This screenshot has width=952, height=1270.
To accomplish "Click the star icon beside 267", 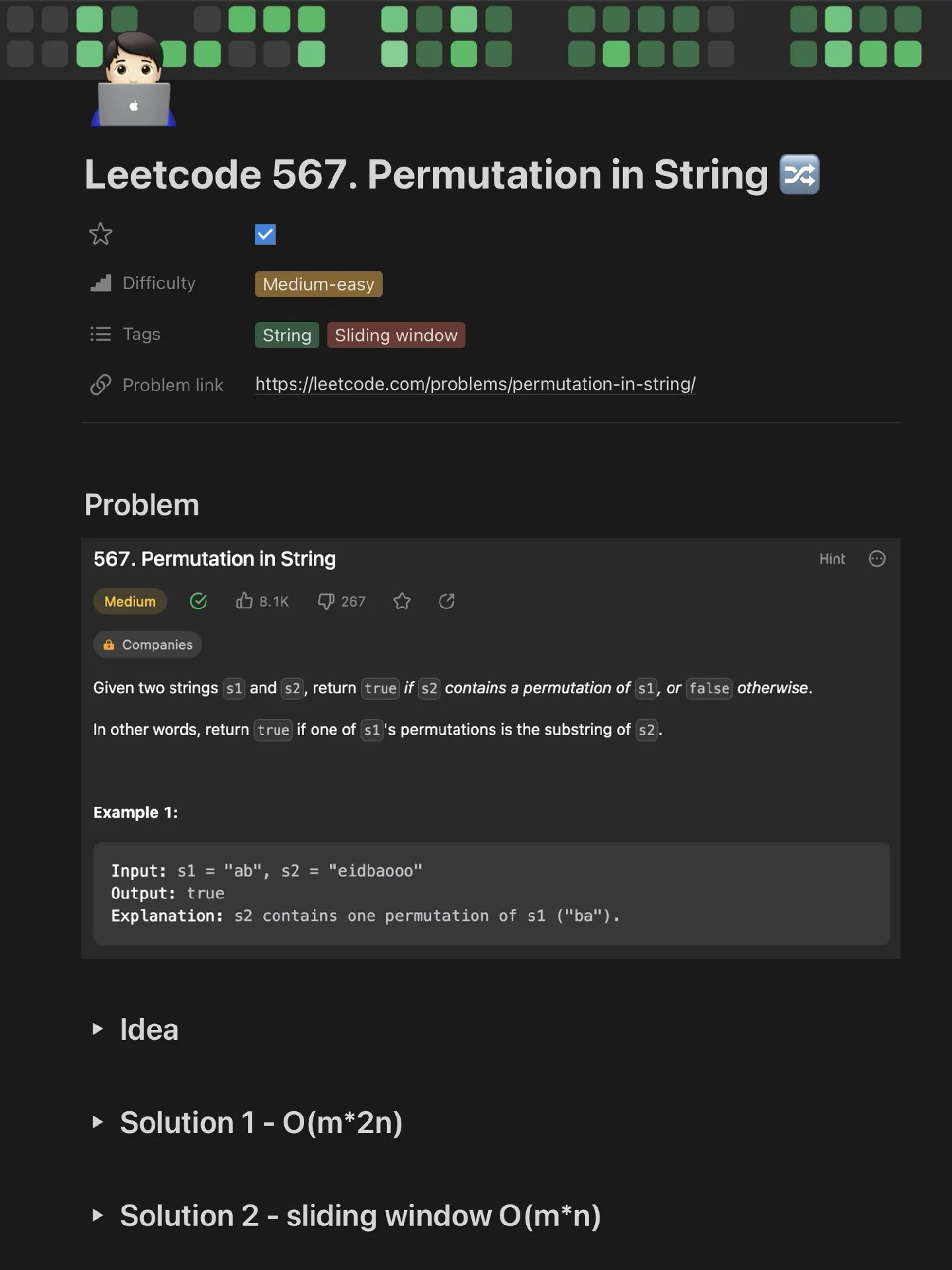I will [402, 601].
